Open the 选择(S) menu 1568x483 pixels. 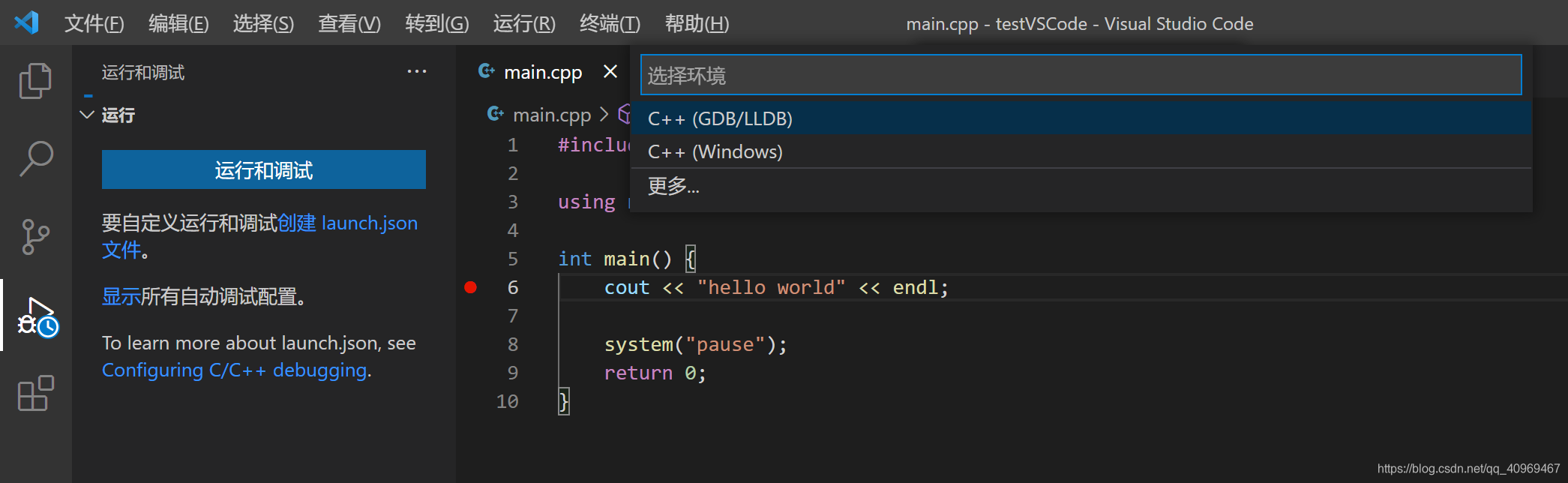coord(263,23)
